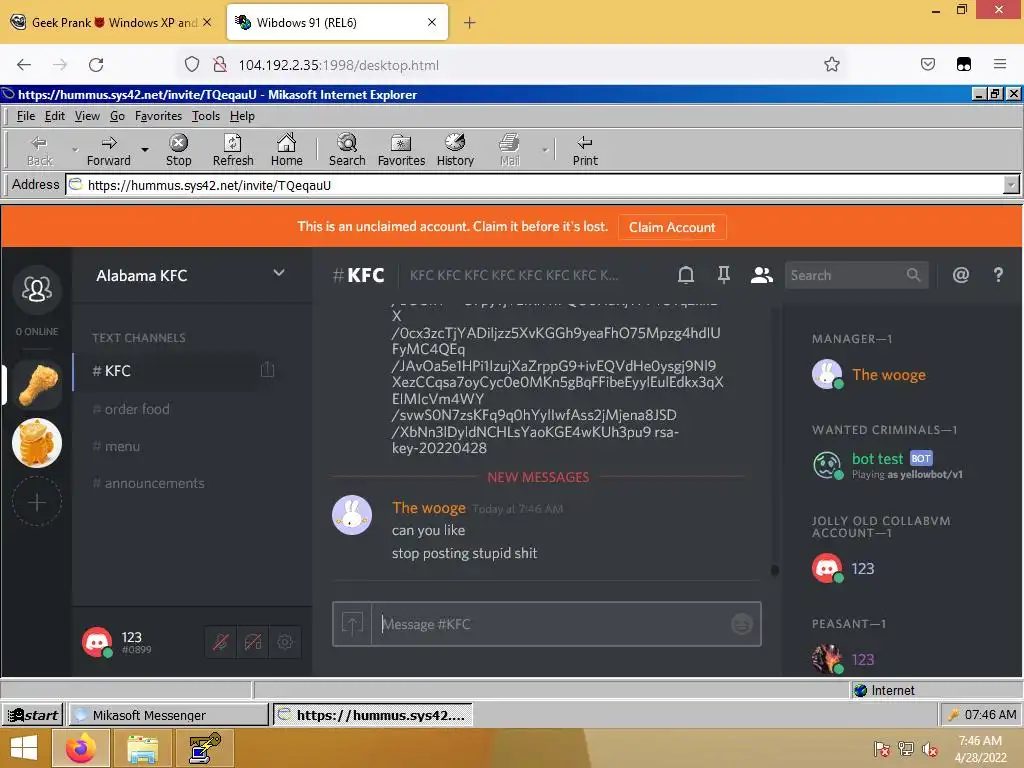Image resolution: width=1024 pixels, height=768 pixels.
Task: Open the Edit menu
Action: (x=54, y=116)
